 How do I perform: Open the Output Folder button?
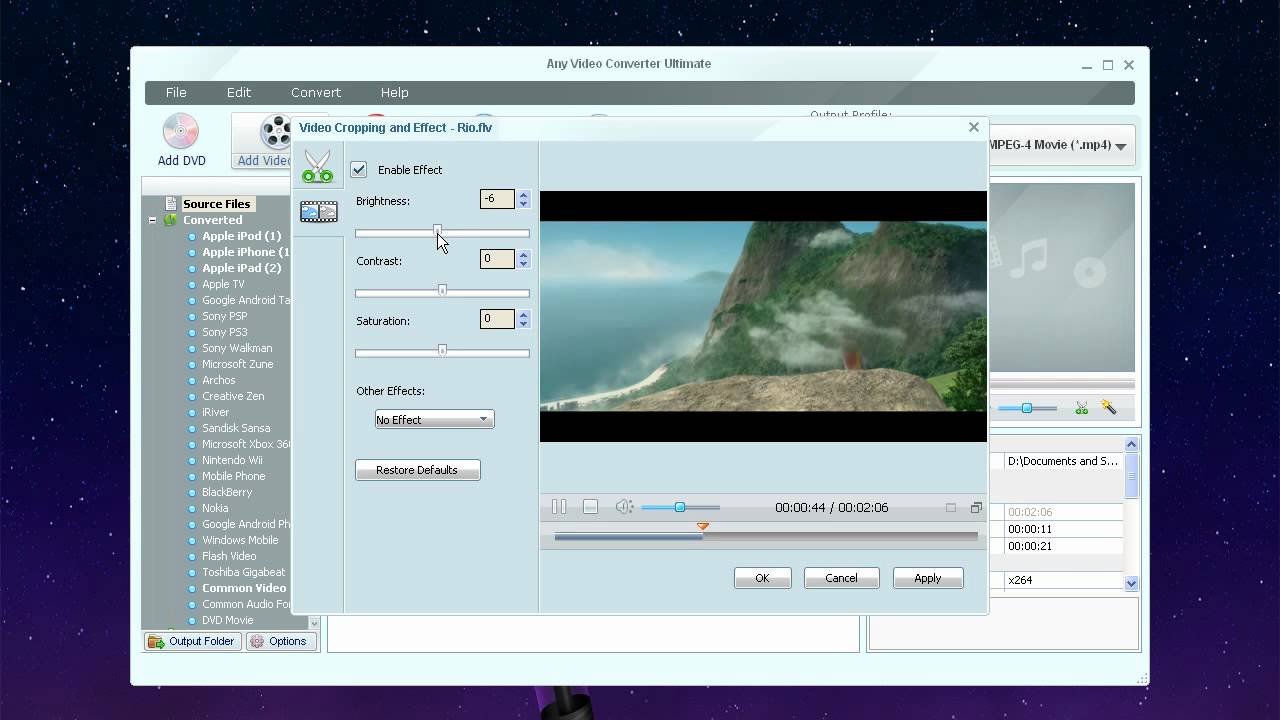(x=193, y=641)
